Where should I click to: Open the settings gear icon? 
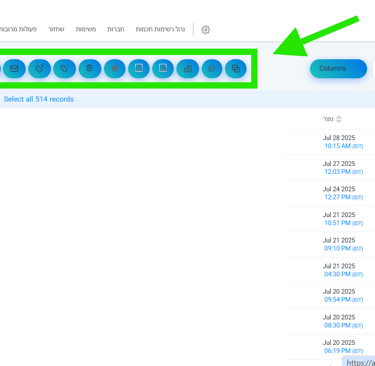click(206, 30)
